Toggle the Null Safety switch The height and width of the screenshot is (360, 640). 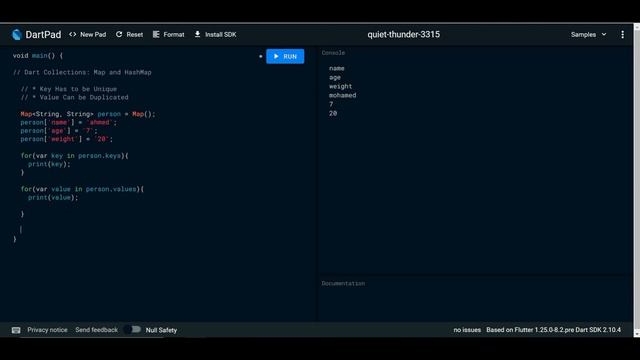point(133,329)
